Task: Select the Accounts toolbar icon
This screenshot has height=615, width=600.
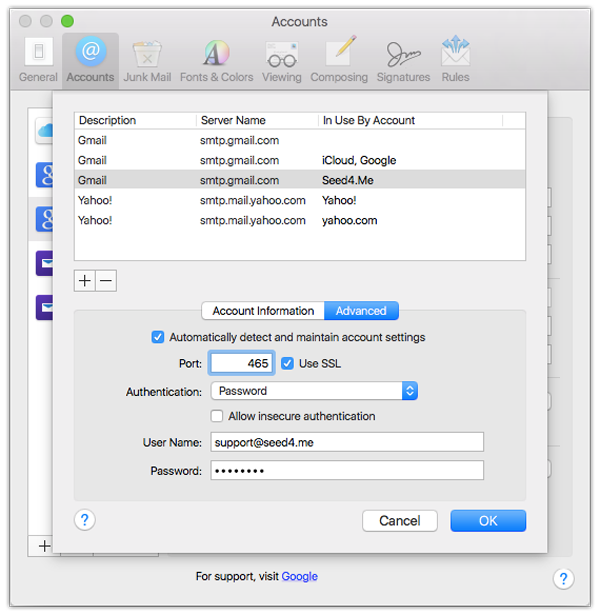Action: click(x=90, y=60)
